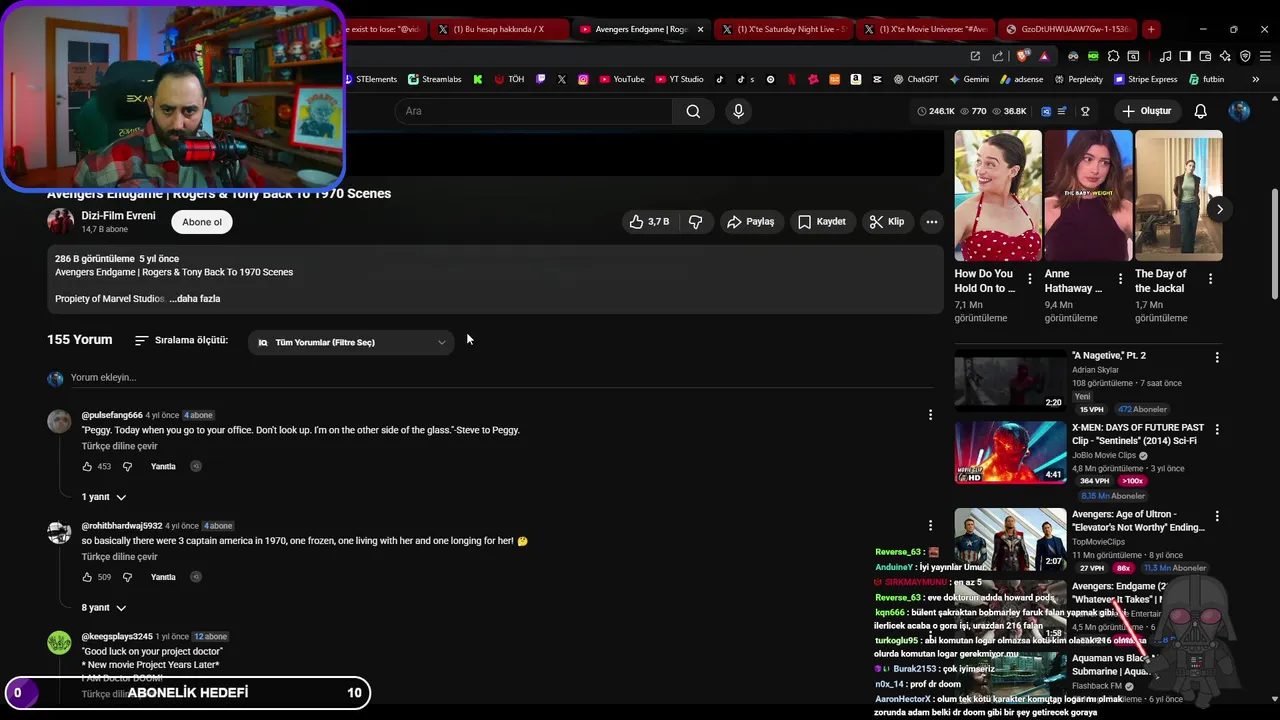The image size is (1280, 720).
Task: Switch to the Bu hesap hakkında X tab
Action: (497, 29)
